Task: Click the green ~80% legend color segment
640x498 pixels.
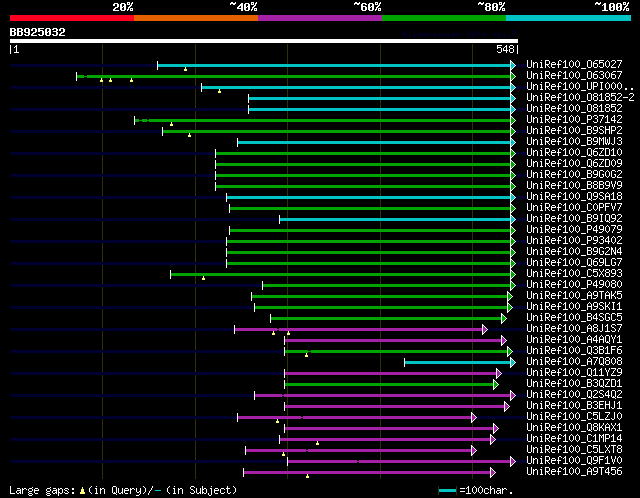Action: tap(444, 18)
